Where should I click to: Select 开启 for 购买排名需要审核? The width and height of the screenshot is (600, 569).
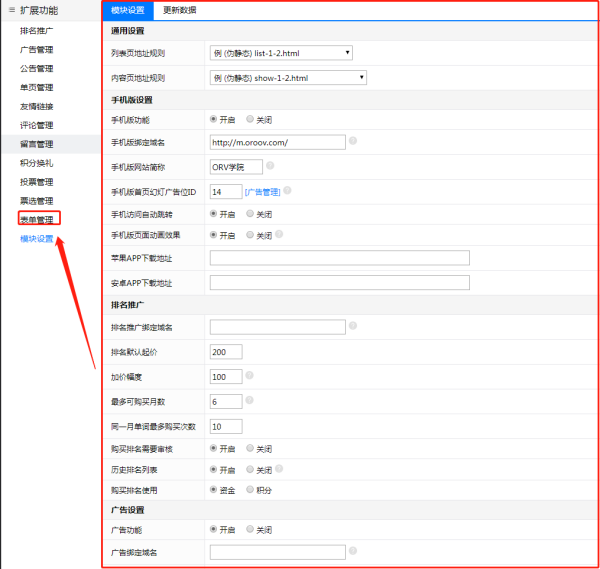(x=214, y=448)
